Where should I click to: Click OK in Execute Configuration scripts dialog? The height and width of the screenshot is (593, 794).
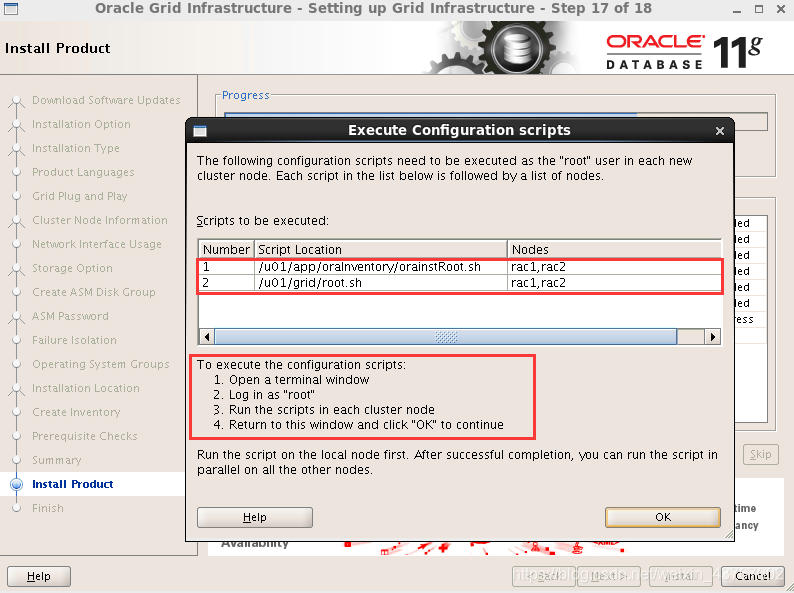[662, 517]
